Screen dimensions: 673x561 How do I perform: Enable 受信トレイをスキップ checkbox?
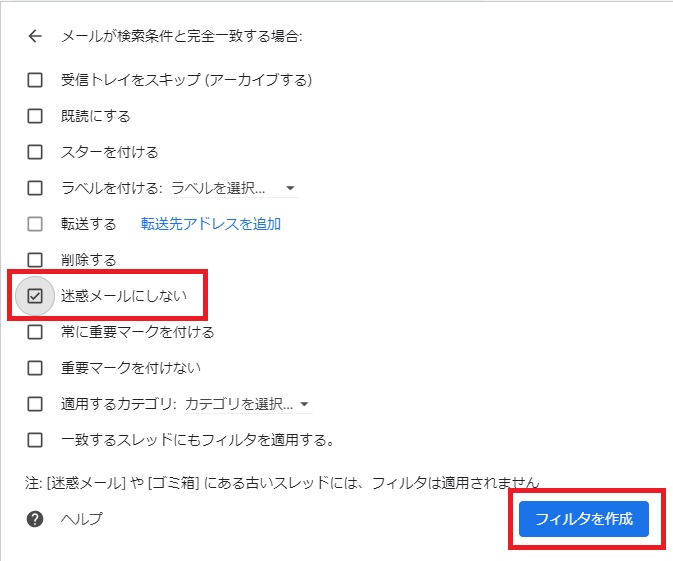(35, 80)
